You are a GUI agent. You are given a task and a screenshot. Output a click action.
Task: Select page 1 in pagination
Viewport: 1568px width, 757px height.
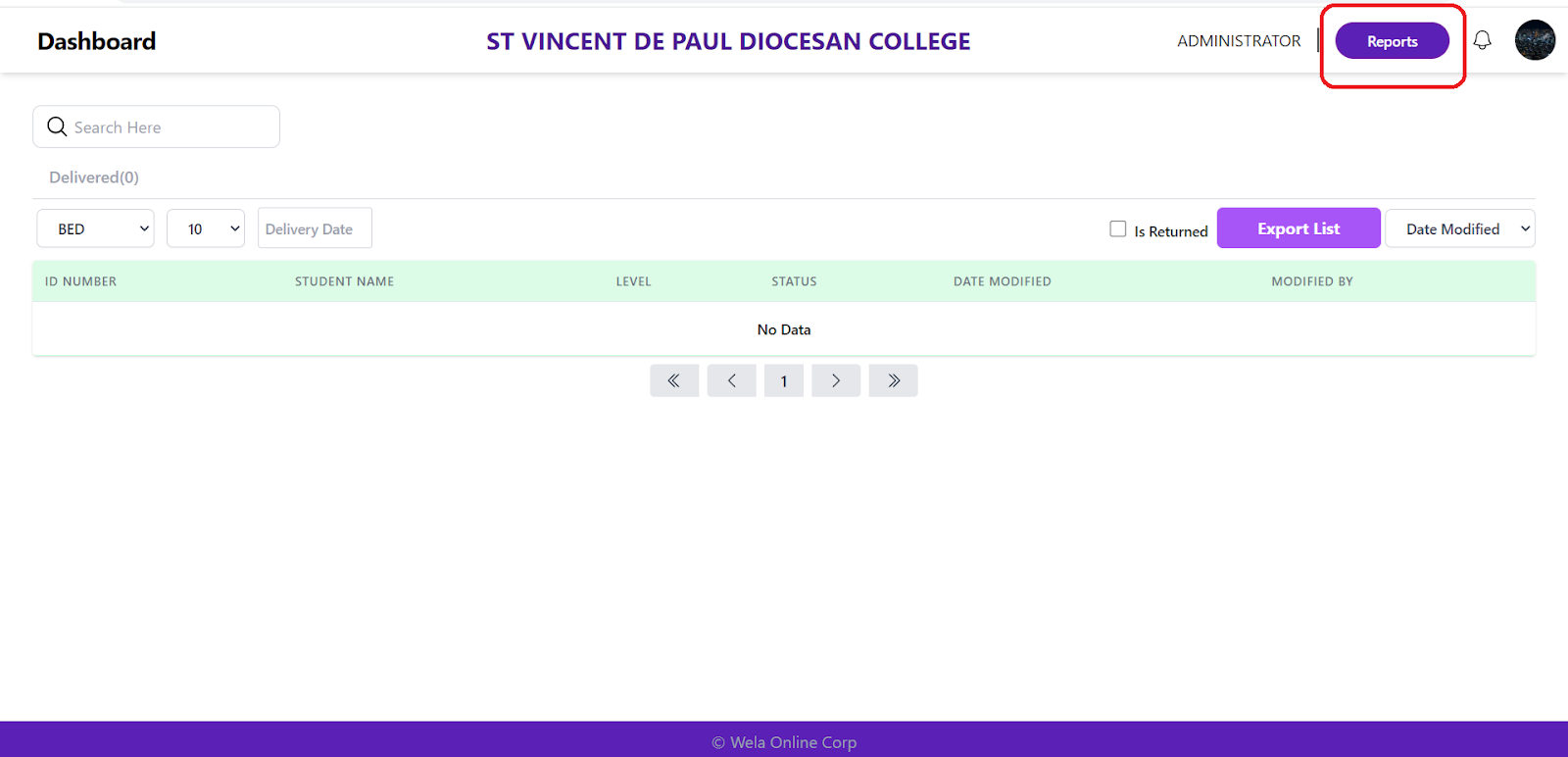point(784,380)
